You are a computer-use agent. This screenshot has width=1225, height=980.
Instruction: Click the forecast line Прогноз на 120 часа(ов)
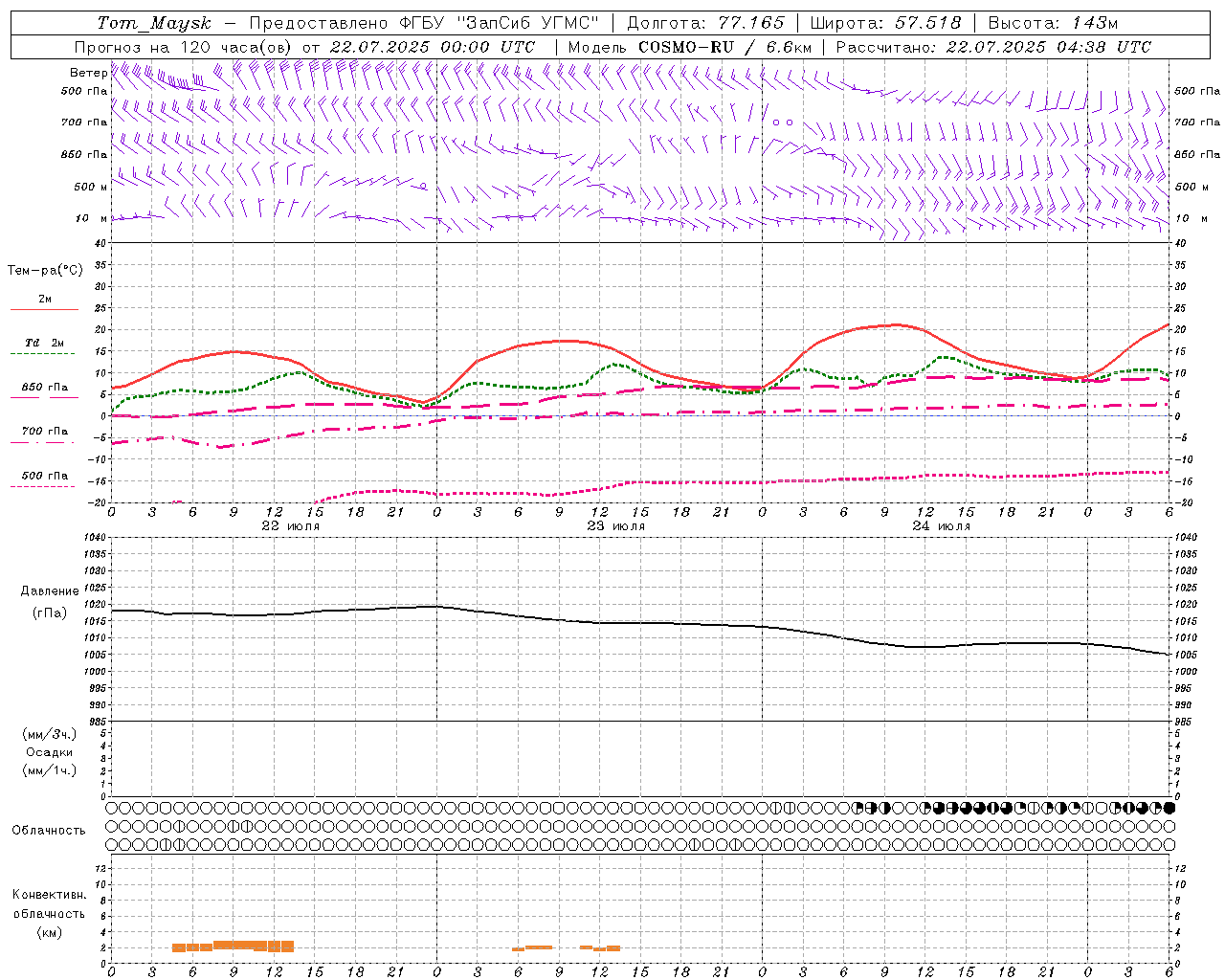[x=185, y=47]
